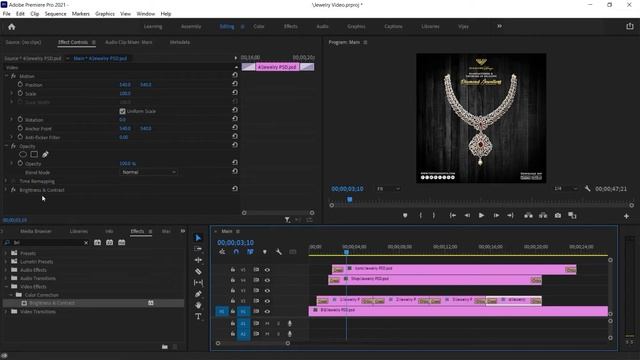Open the Metadata tab
Viewport: 640px width, 360px height.
pos(180,42)
